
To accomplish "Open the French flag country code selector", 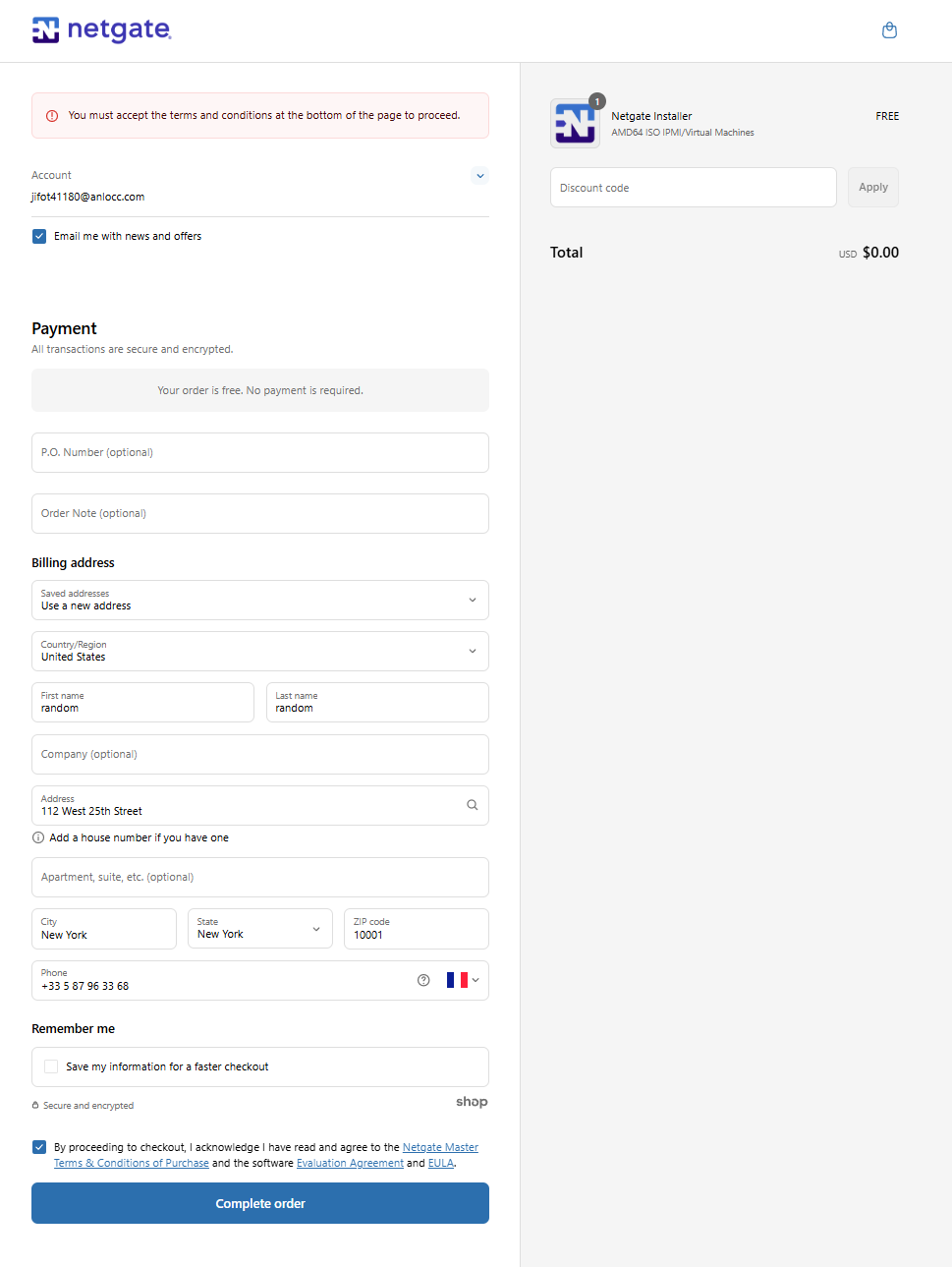I will (463, 980).
